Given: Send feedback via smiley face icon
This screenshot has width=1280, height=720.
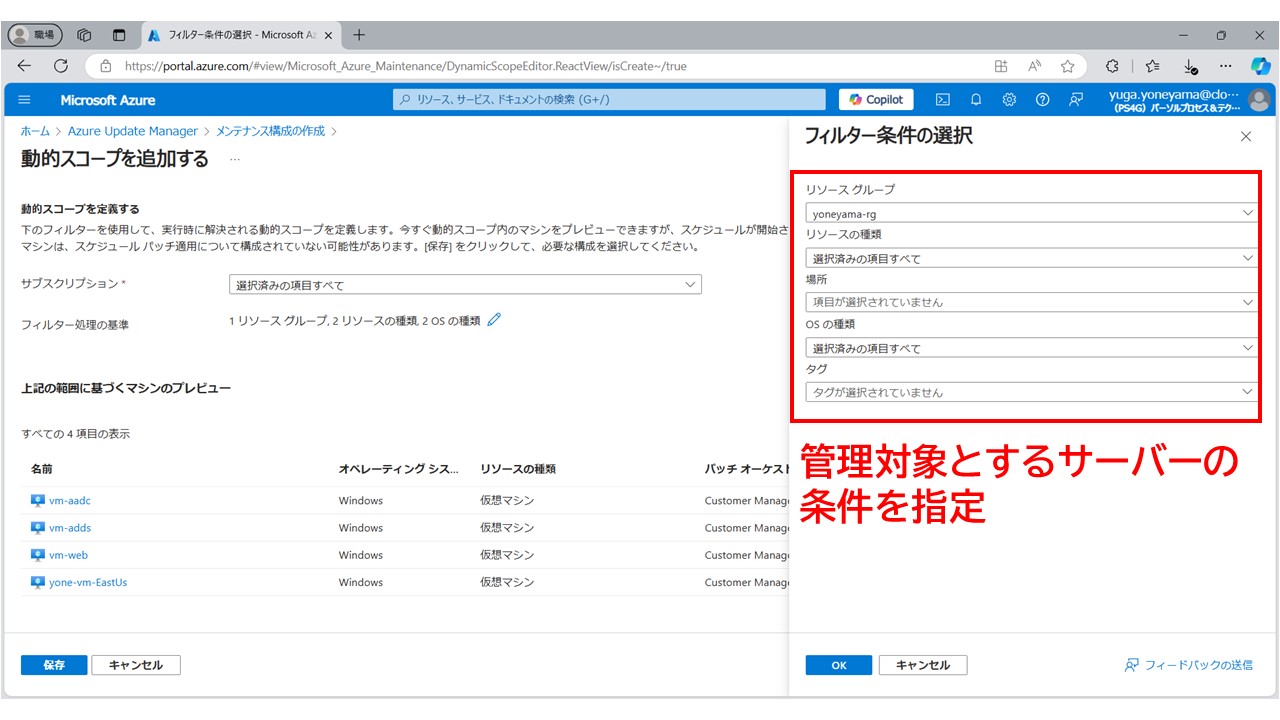Looking at the screenshot, I should tap(1074, 99).
